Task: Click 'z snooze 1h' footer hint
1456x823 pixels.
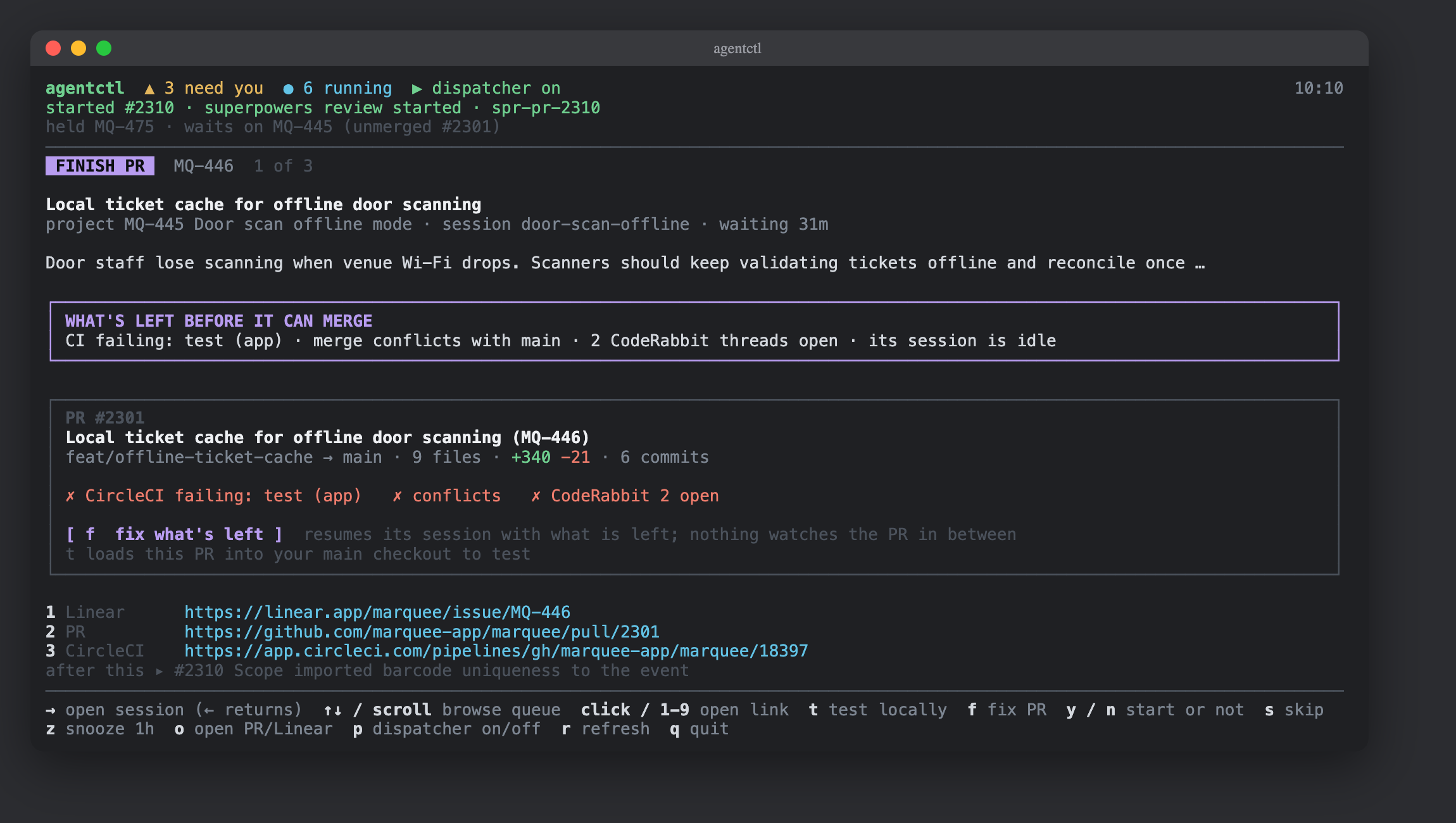Action: click(x=100, y=729)
